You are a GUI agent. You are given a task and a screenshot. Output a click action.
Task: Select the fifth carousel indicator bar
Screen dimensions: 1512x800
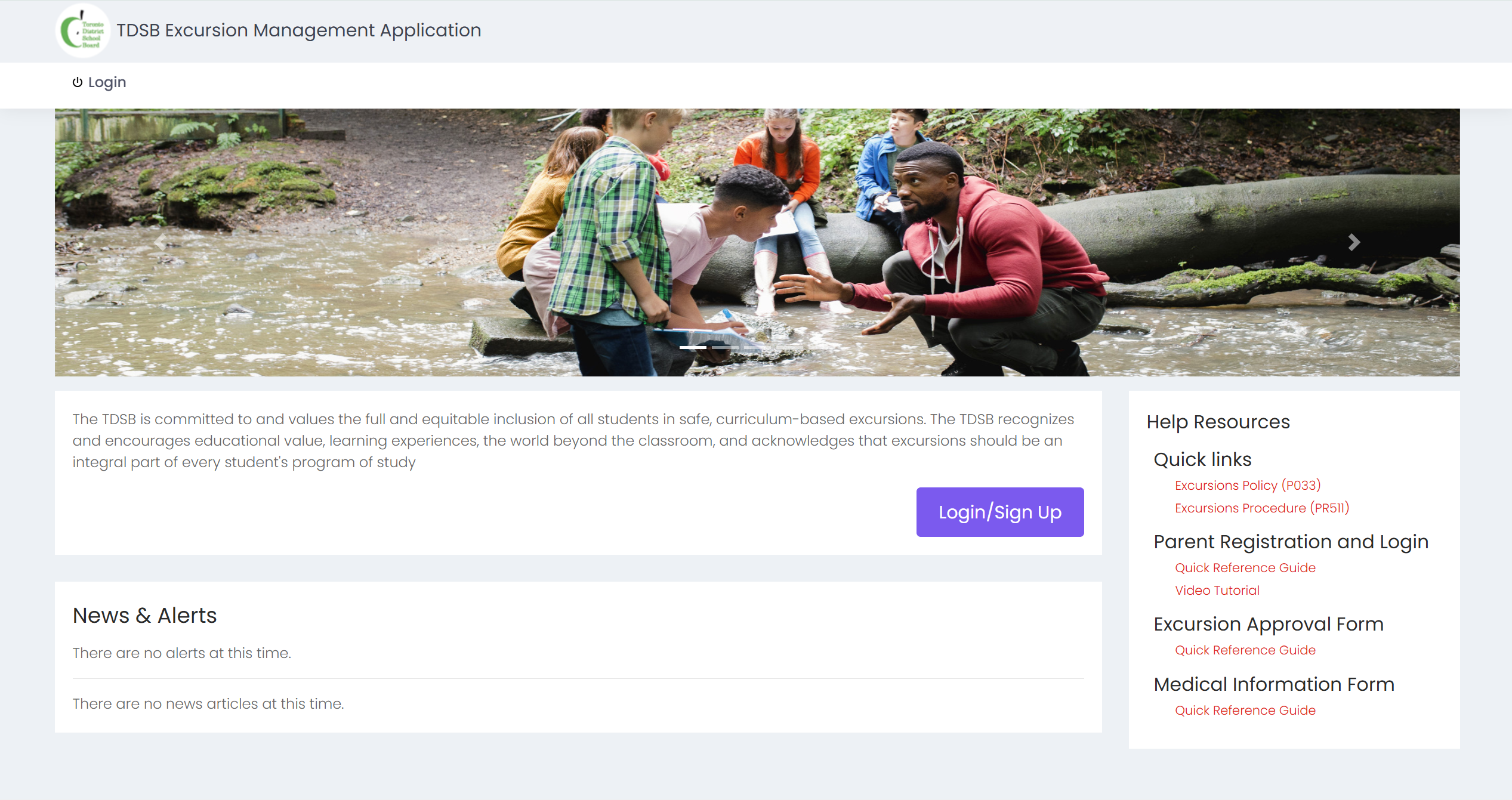tap(822, 347)
